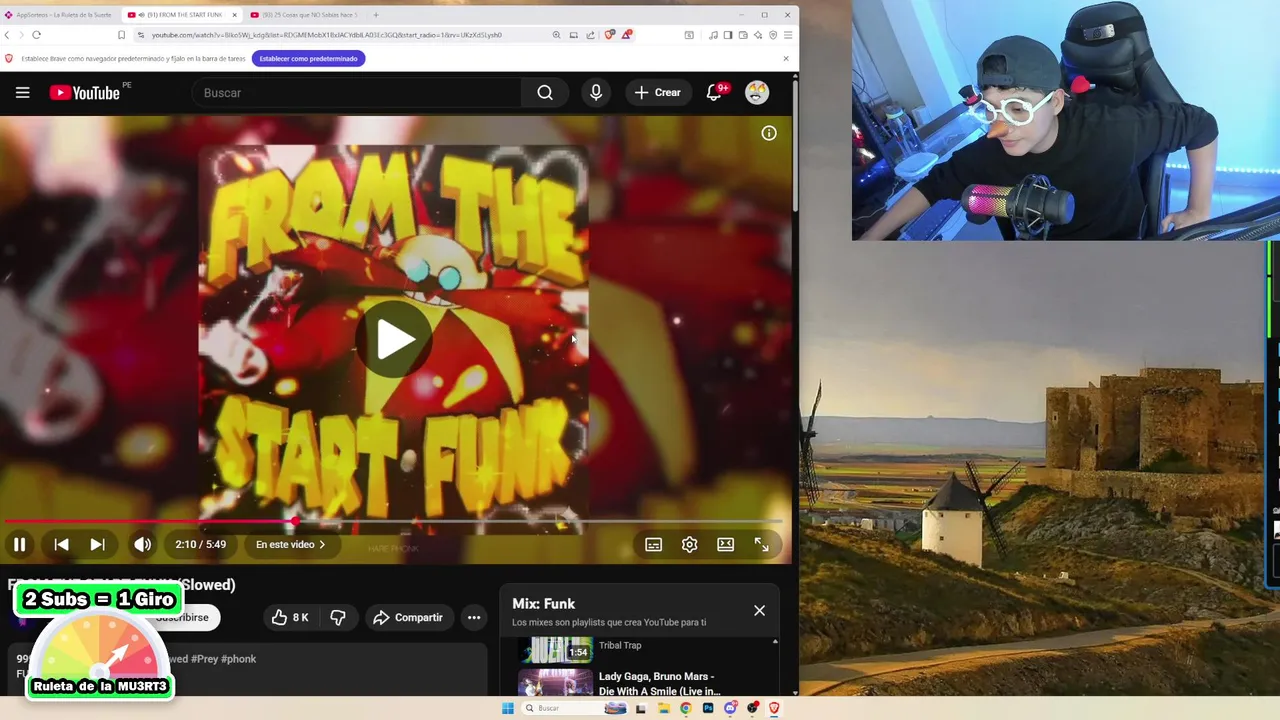This screenshot has width=1280, height=720.
Task: Open Photoshop from the taskbar
Action: (x=708, y=708)
